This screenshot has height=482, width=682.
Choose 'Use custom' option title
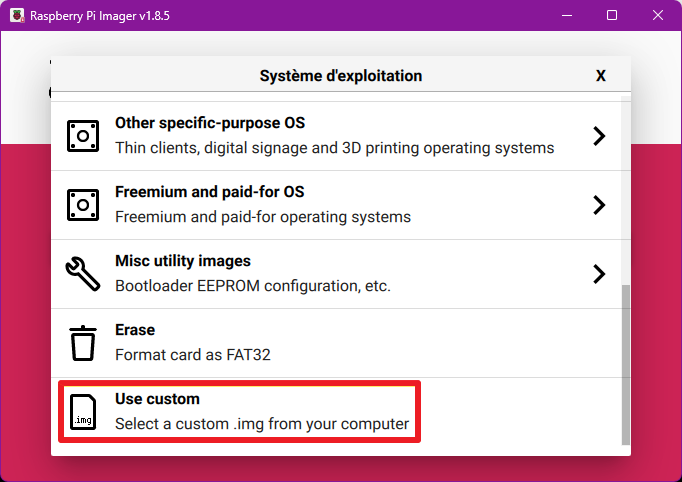click(x=157, y=399)
